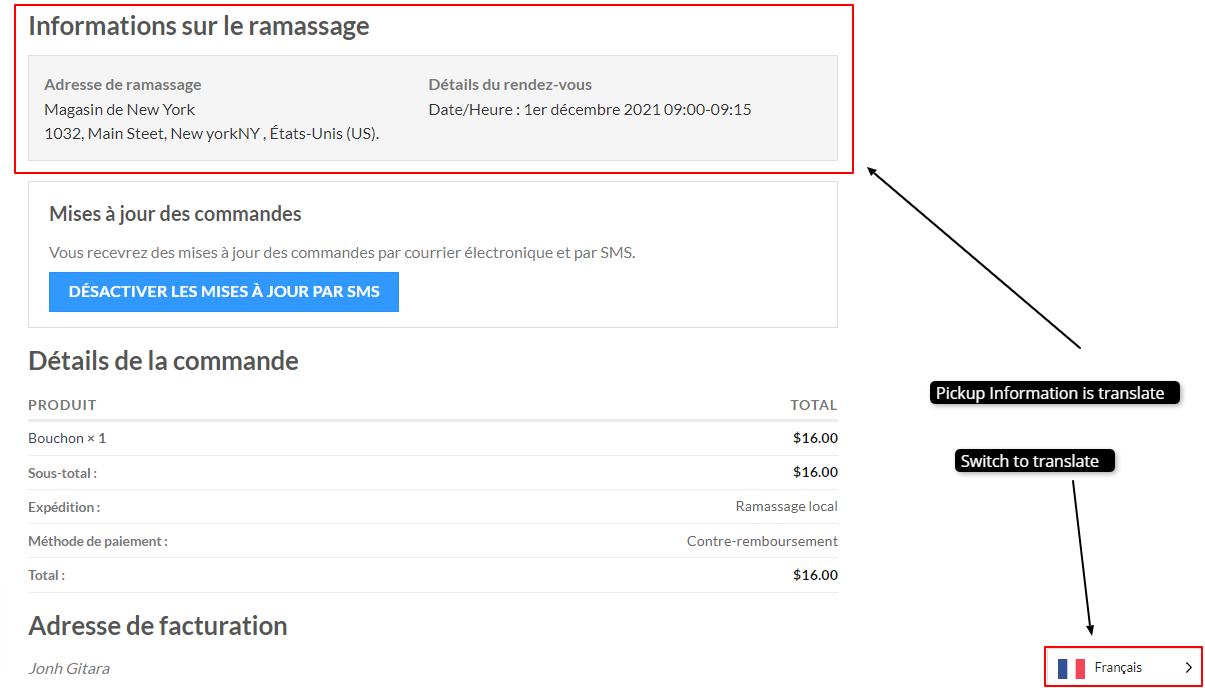
Task: Select the 'Total :' row label
Action: click(x=46, y=575)
